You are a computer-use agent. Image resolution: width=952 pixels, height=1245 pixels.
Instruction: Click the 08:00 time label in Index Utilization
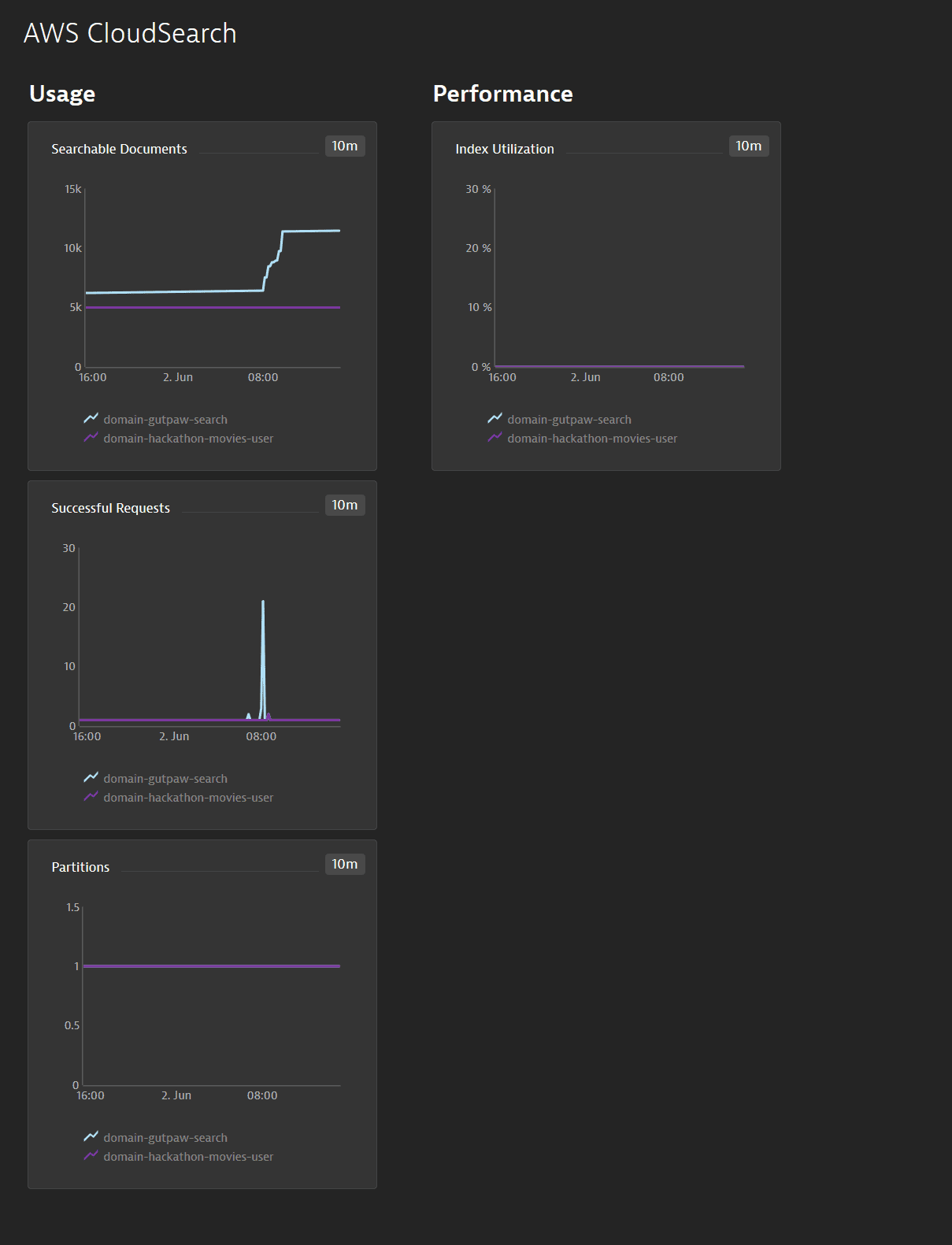(669, 377)
